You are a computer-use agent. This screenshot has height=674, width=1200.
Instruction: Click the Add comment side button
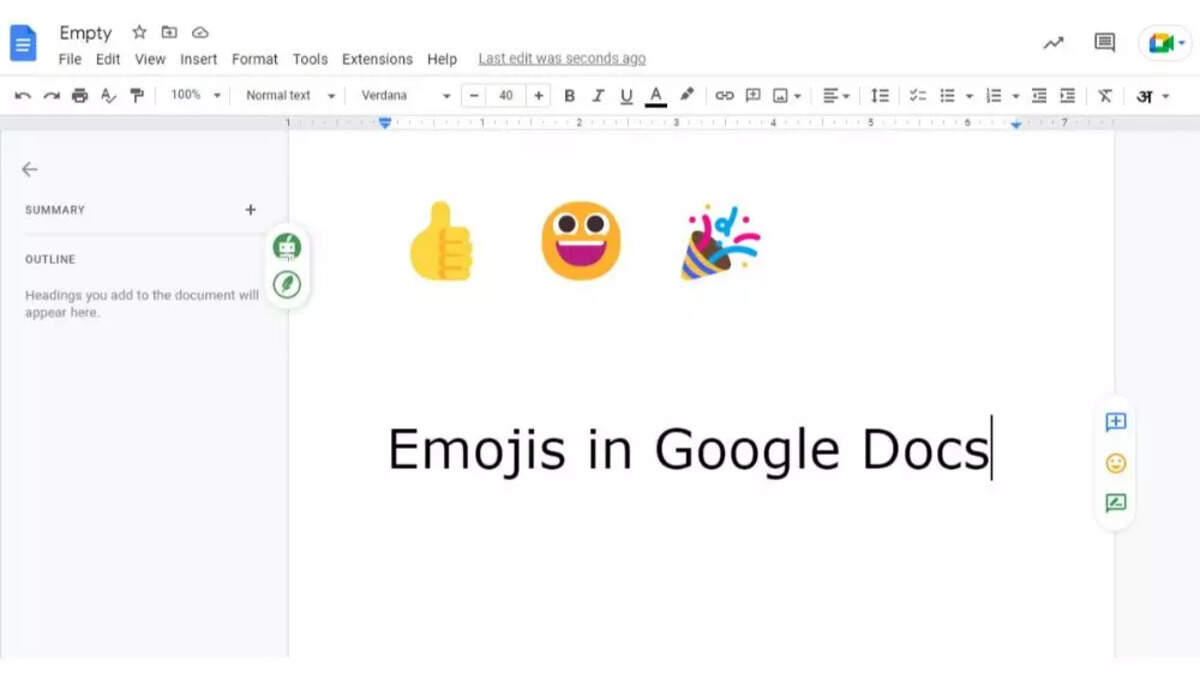1116,422
